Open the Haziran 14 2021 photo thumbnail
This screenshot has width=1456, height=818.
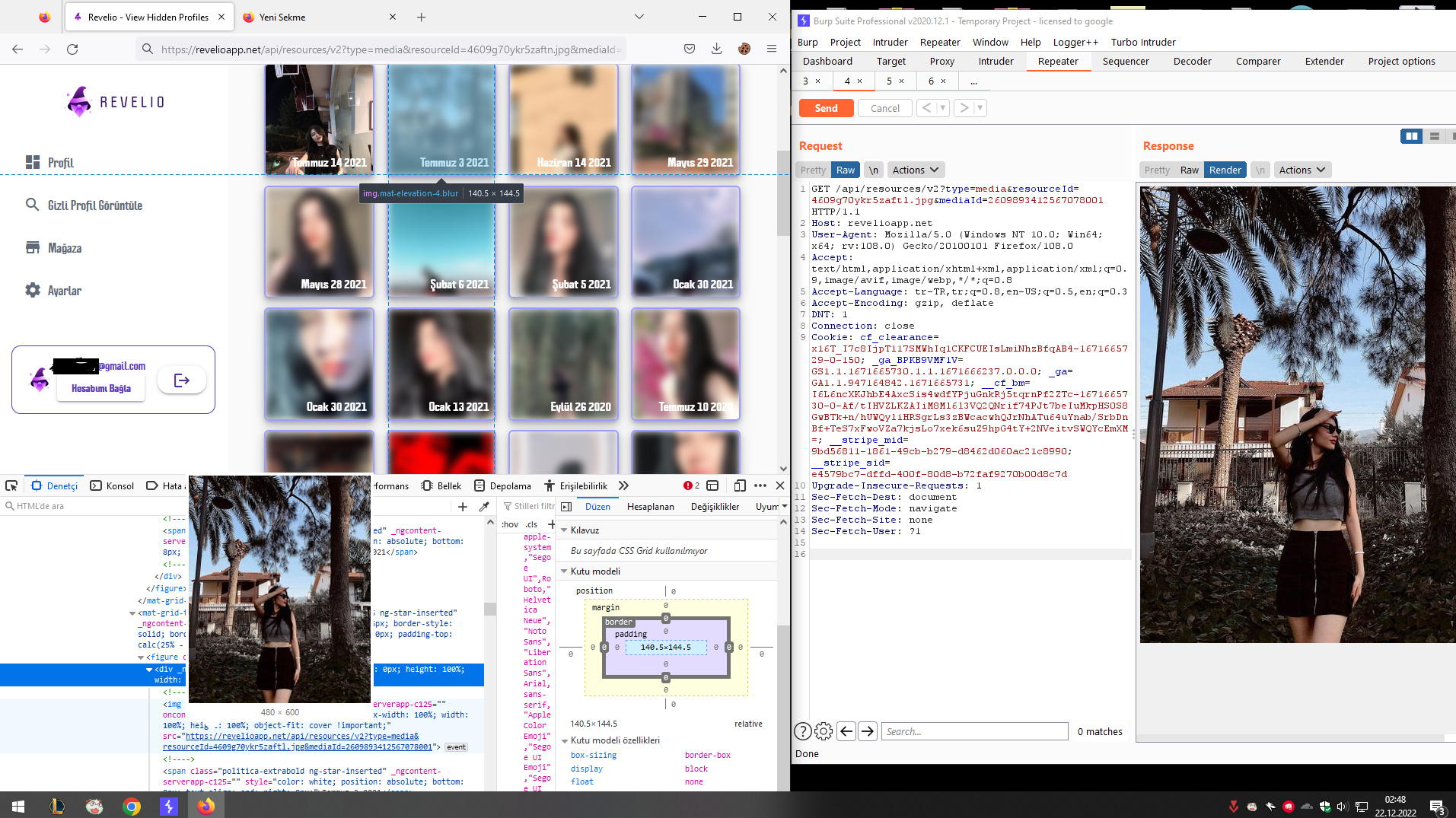564,119
